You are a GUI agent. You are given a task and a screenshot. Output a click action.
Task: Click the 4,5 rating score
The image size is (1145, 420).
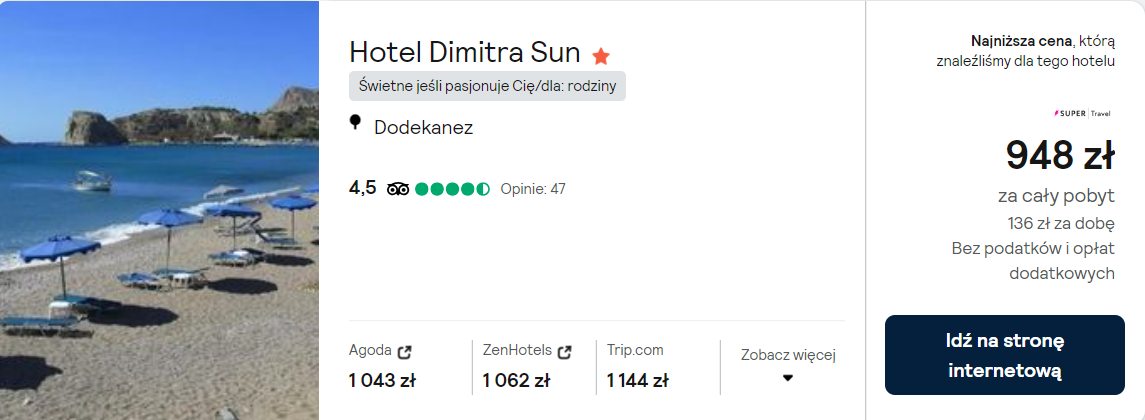[x=363, y=188]
